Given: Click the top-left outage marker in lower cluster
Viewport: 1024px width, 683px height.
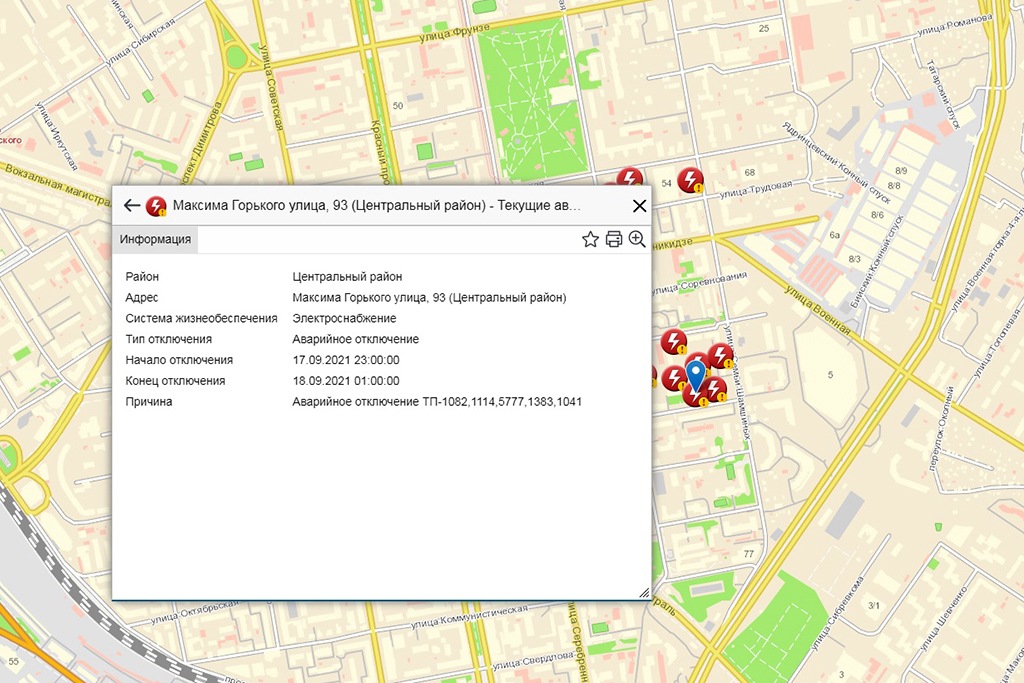Looking at the screenshot, I should [x=674, y=342].
